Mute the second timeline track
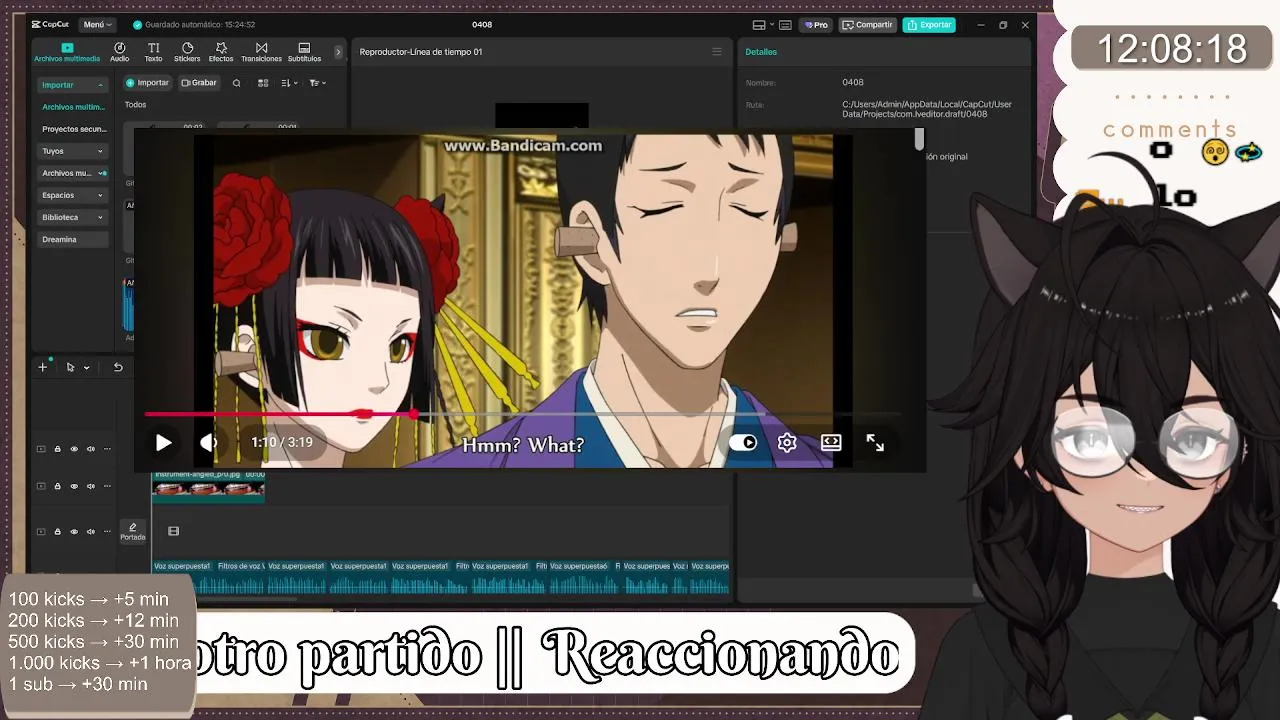The image size is (1280, 720). click(x=91, y=486)
